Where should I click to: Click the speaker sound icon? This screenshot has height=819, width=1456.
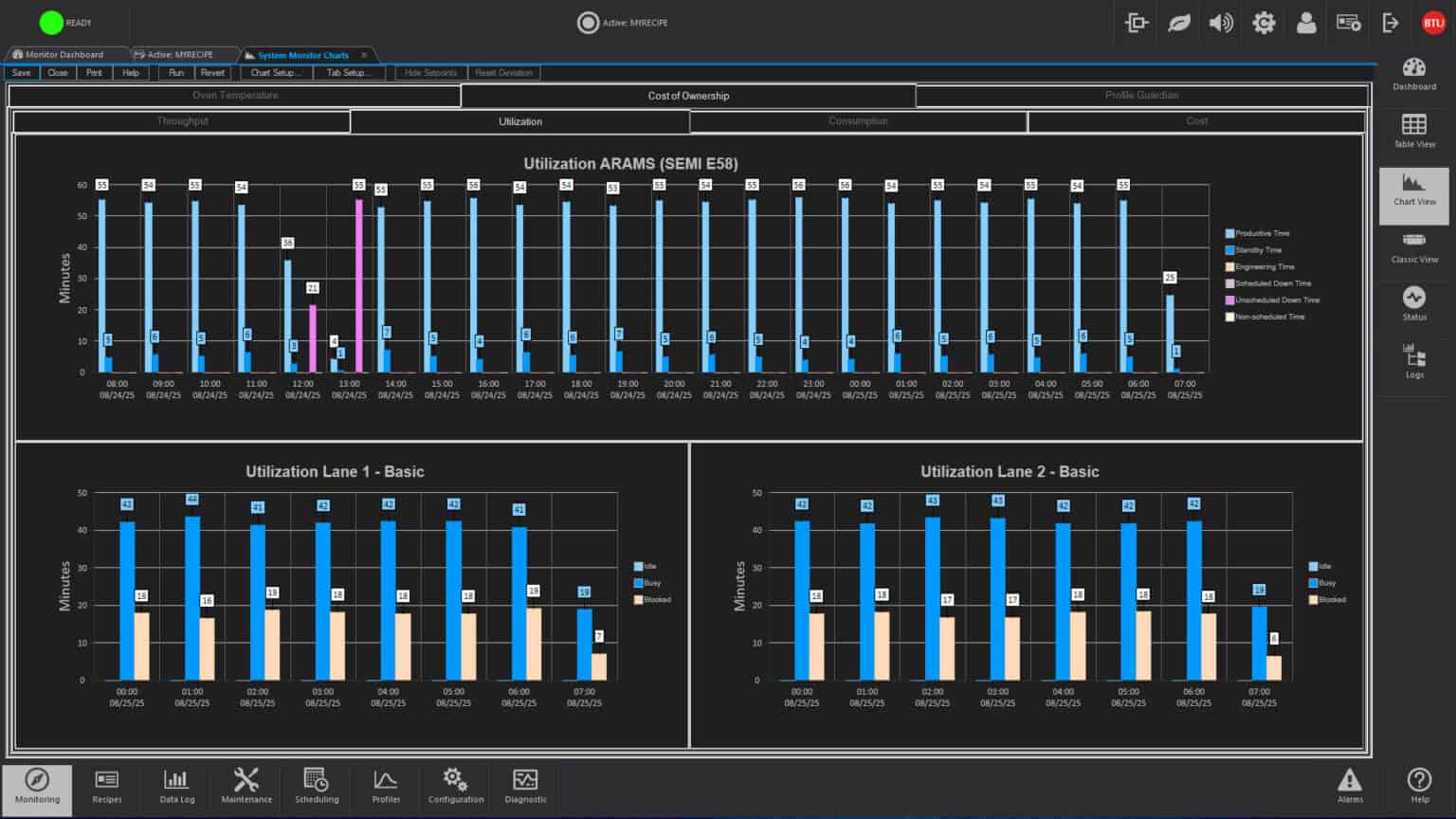(1221, 23)
